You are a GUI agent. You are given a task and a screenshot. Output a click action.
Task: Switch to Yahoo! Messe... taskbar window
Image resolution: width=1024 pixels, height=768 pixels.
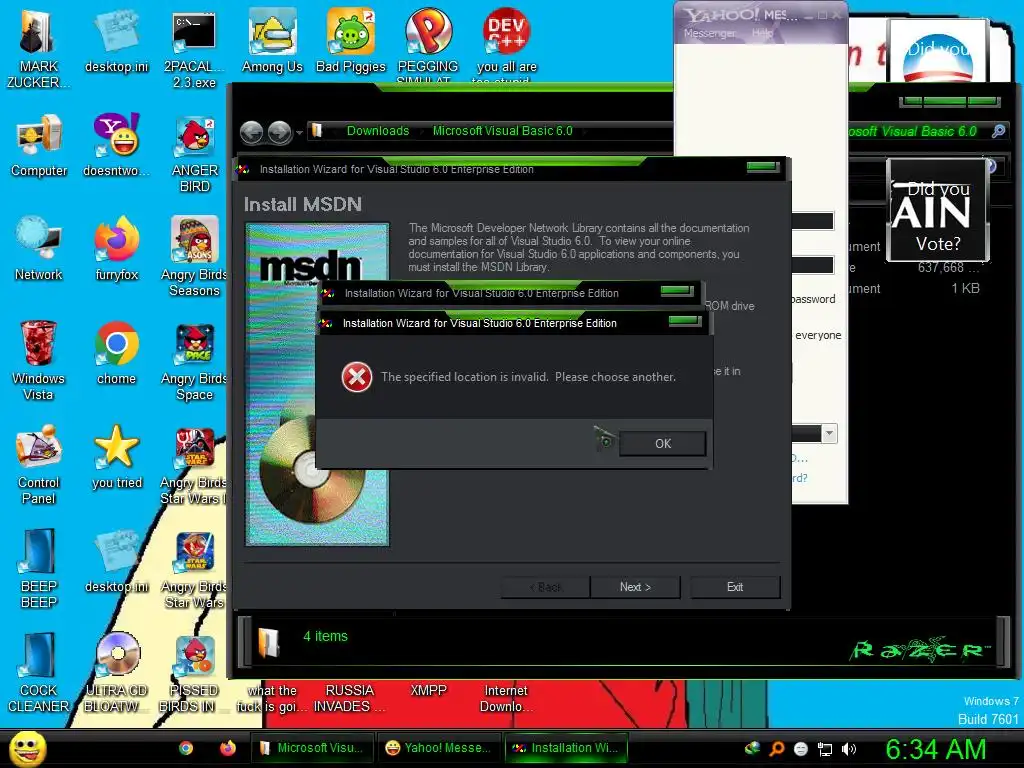(x=438, y=748)
